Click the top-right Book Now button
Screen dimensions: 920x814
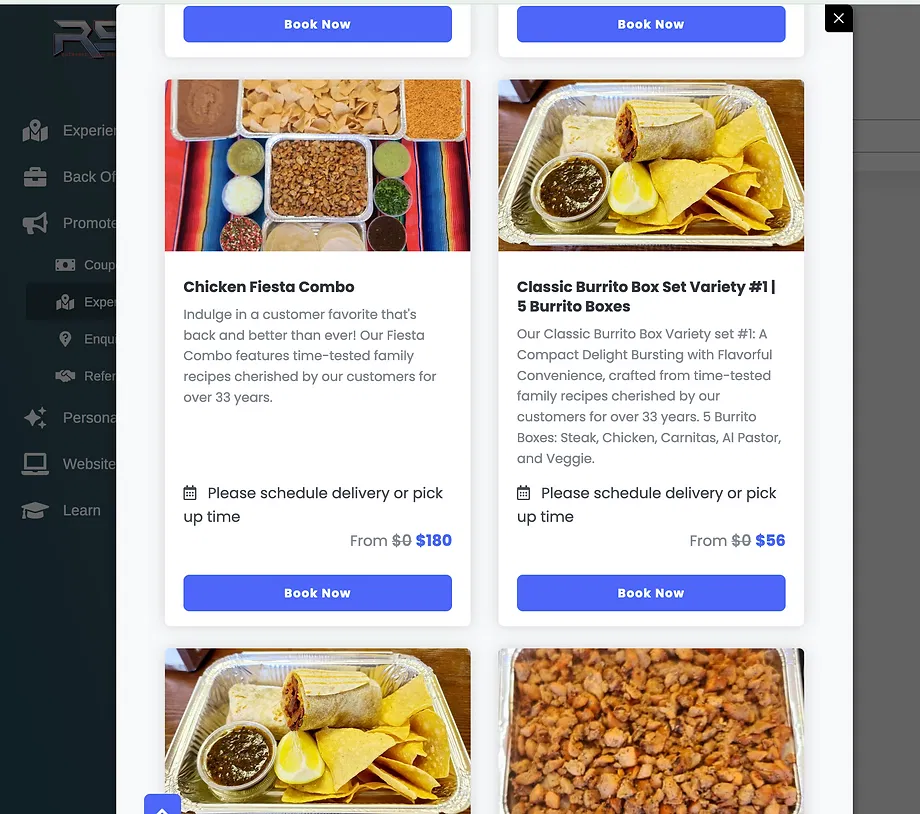click(651, 24)
